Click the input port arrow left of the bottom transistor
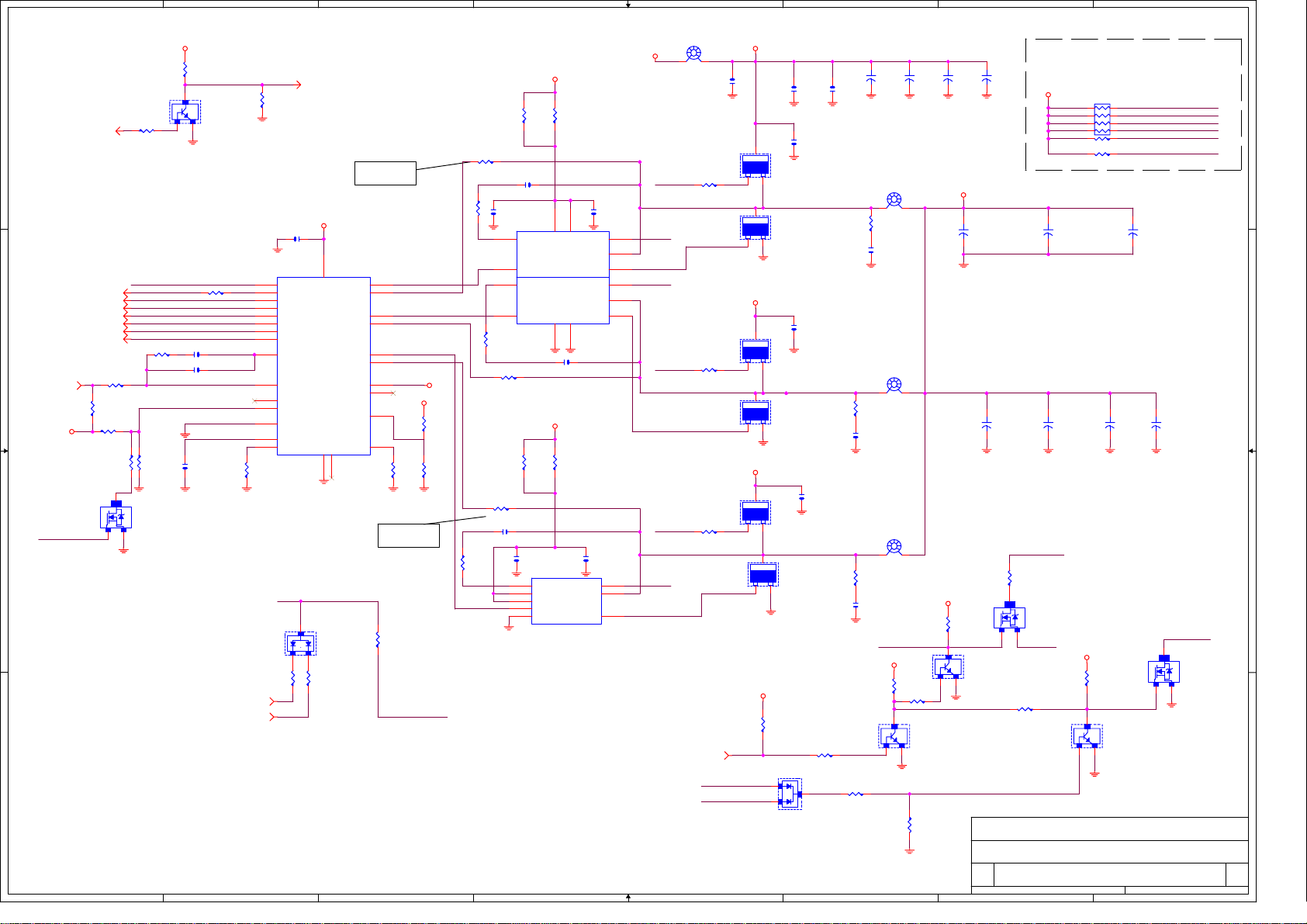The height and width of the screenshot is (924, 1307). [x=726, y=755]
